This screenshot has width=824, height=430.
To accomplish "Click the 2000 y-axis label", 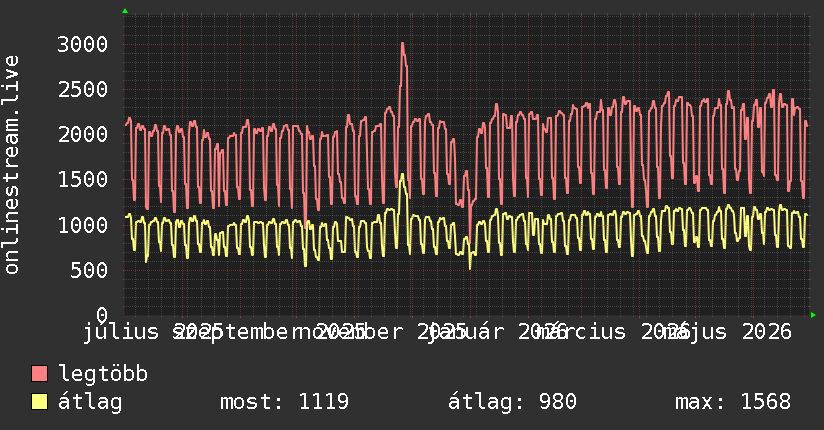I will click(x=83, y=135).
